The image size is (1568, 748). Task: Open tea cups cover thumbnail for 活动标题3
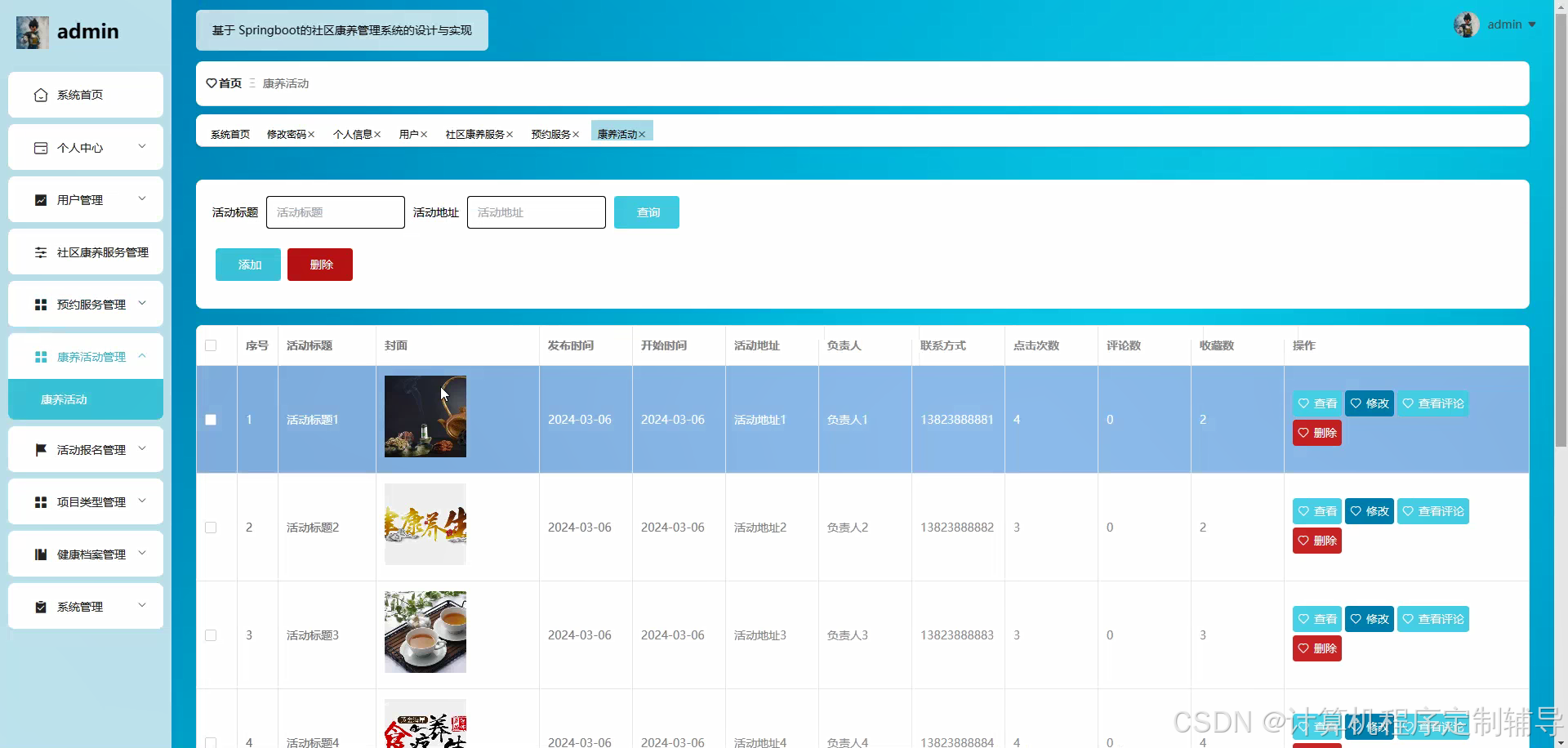tap(425, 632)
